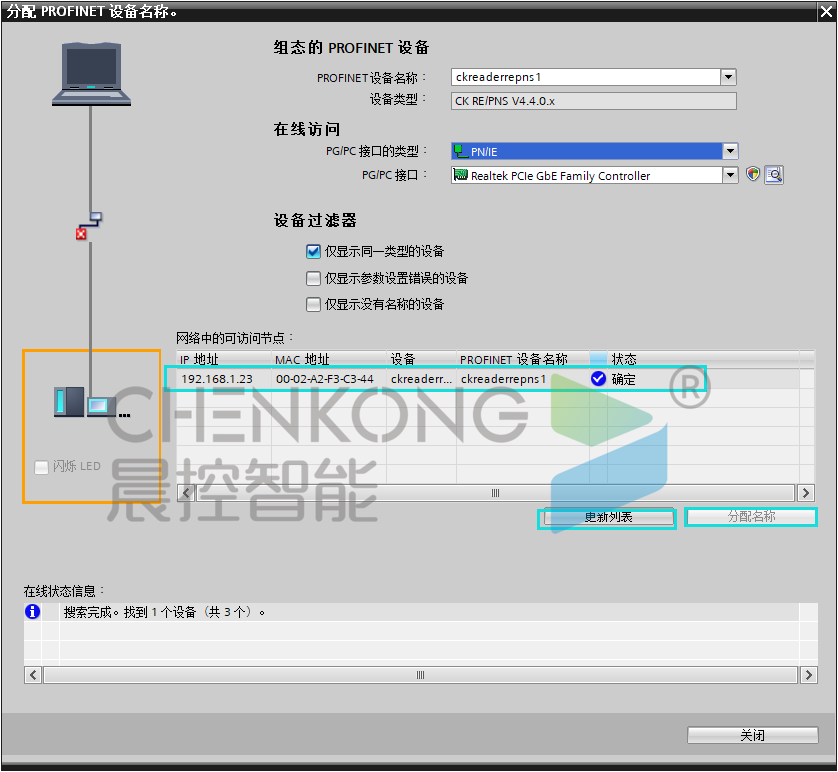This screenshot has width=838, height=772.
Task: Click the IP 地址 column header
Action: pos(199,359)
